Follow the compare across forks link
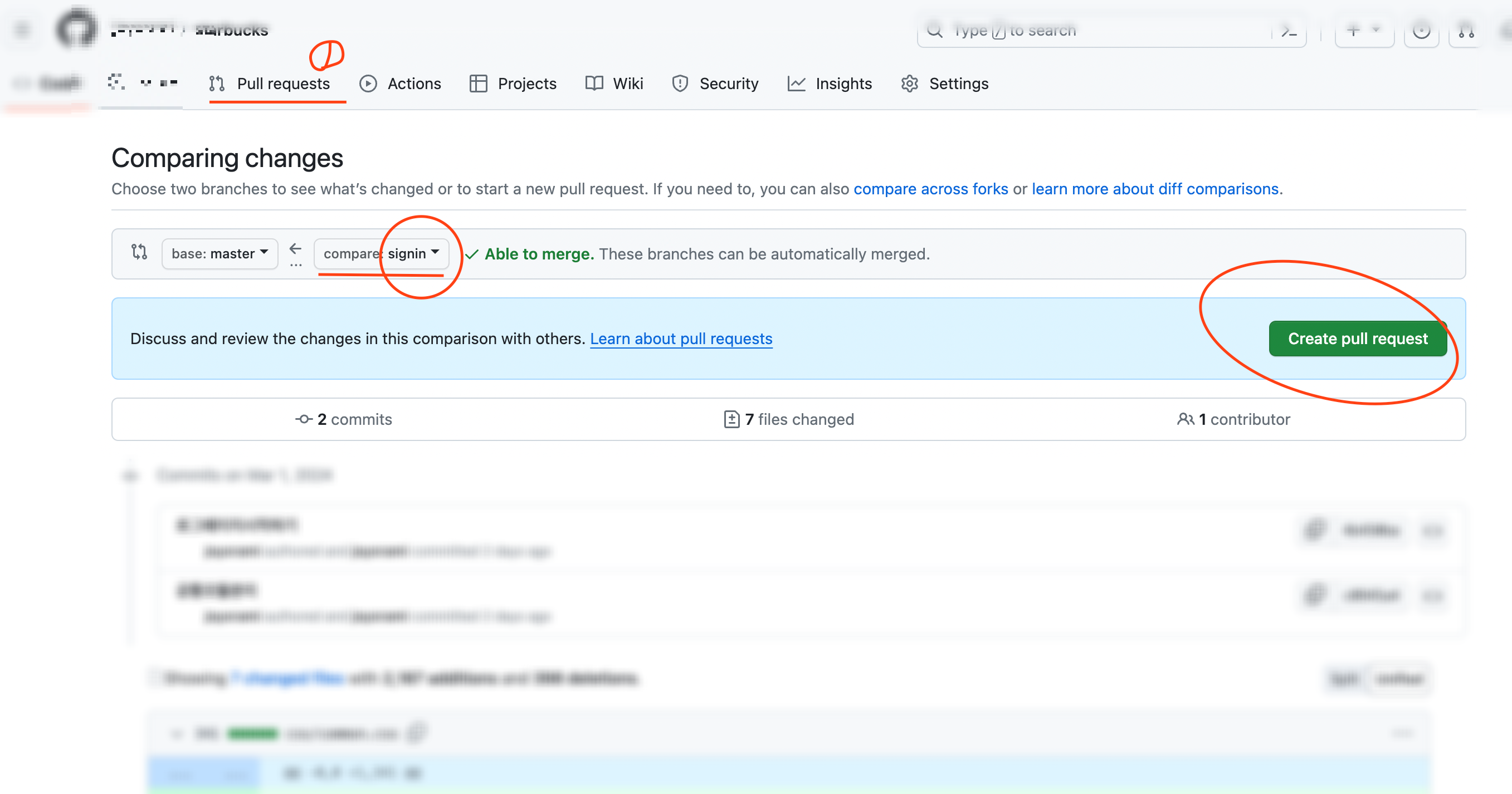This screenshot has width=1512, height=794. coord(930,189)
